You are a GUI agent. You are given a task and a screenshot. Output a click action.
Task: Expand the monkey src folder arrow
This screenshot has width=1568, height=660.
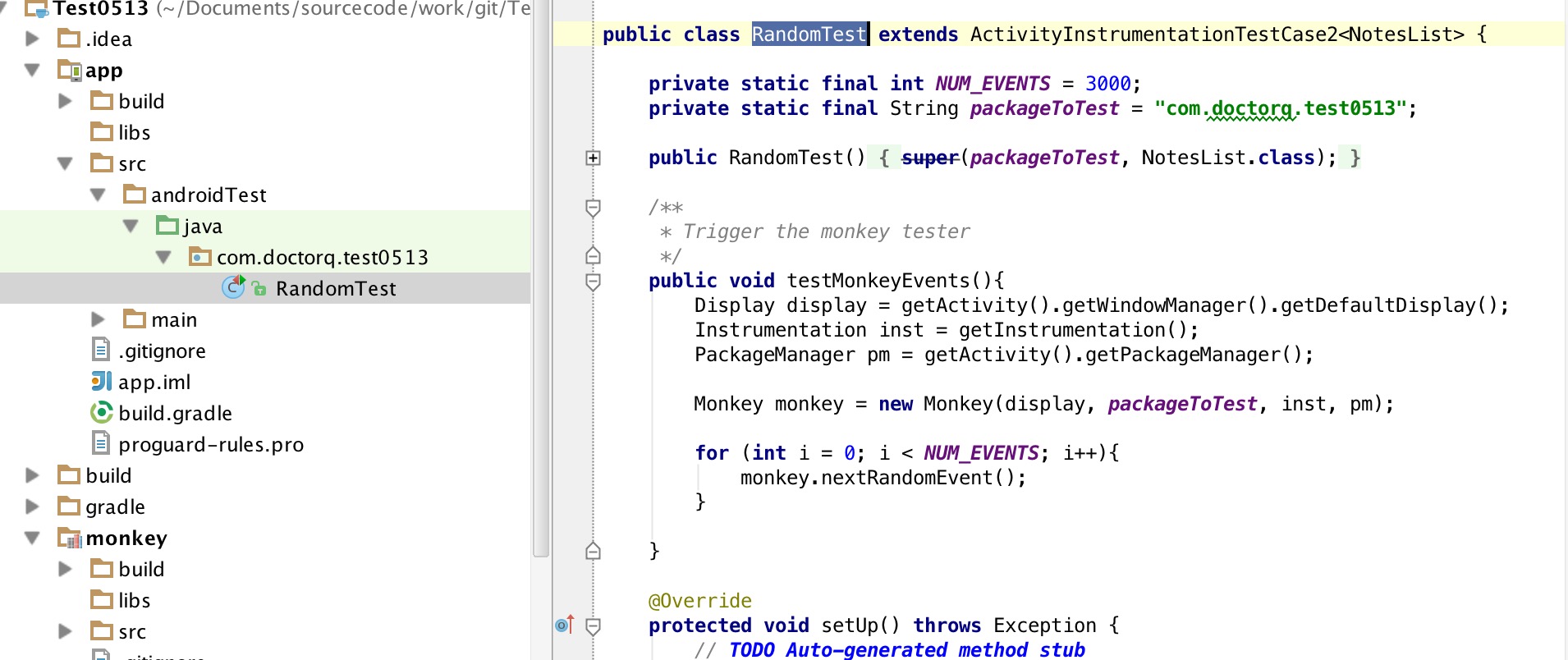66,631
